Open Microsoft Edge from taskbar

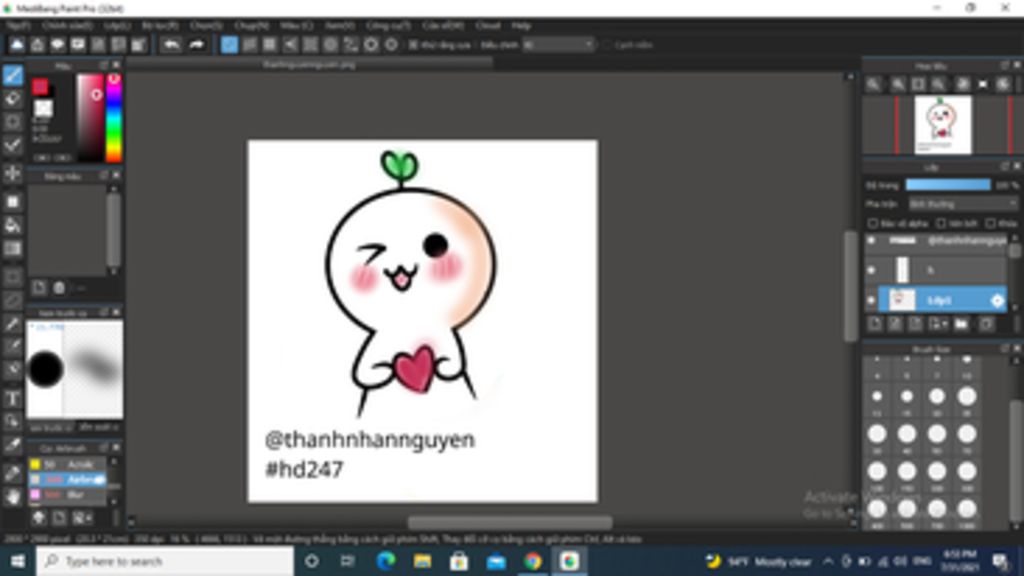click(x=385, y=561)
